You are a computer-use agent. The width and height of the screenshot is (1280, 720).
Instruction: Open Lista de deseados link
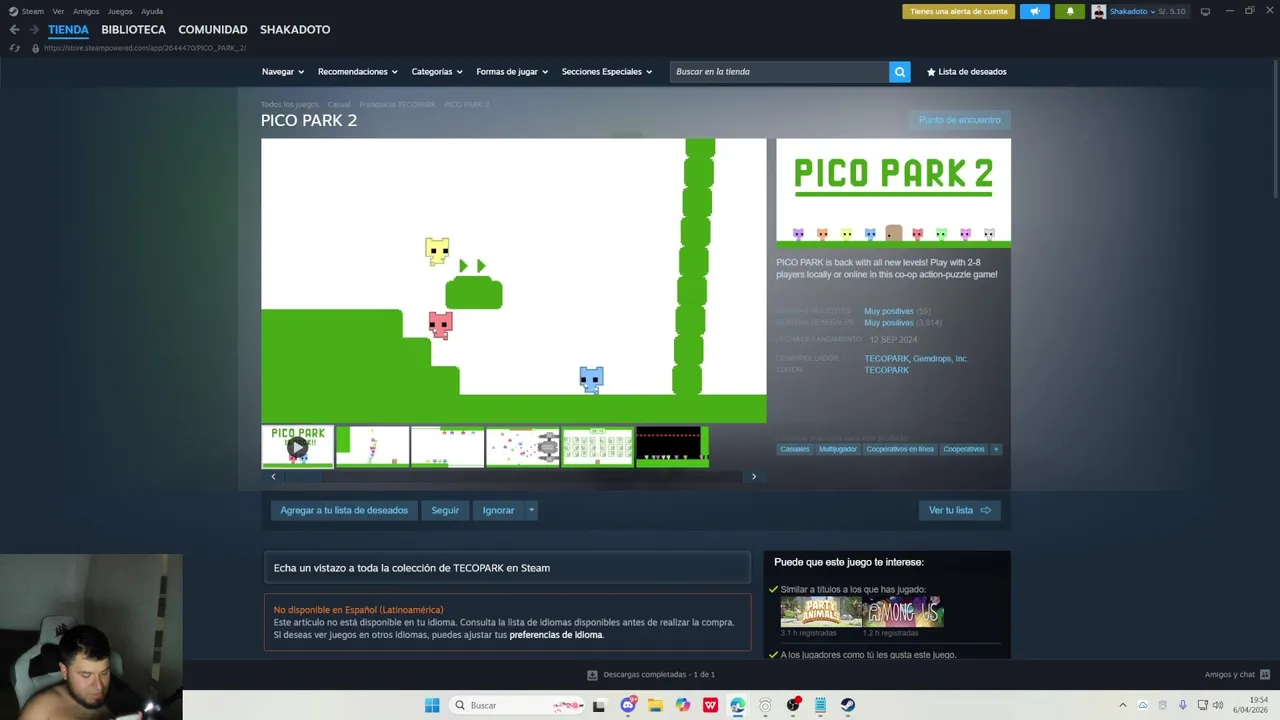coord(966,72)
